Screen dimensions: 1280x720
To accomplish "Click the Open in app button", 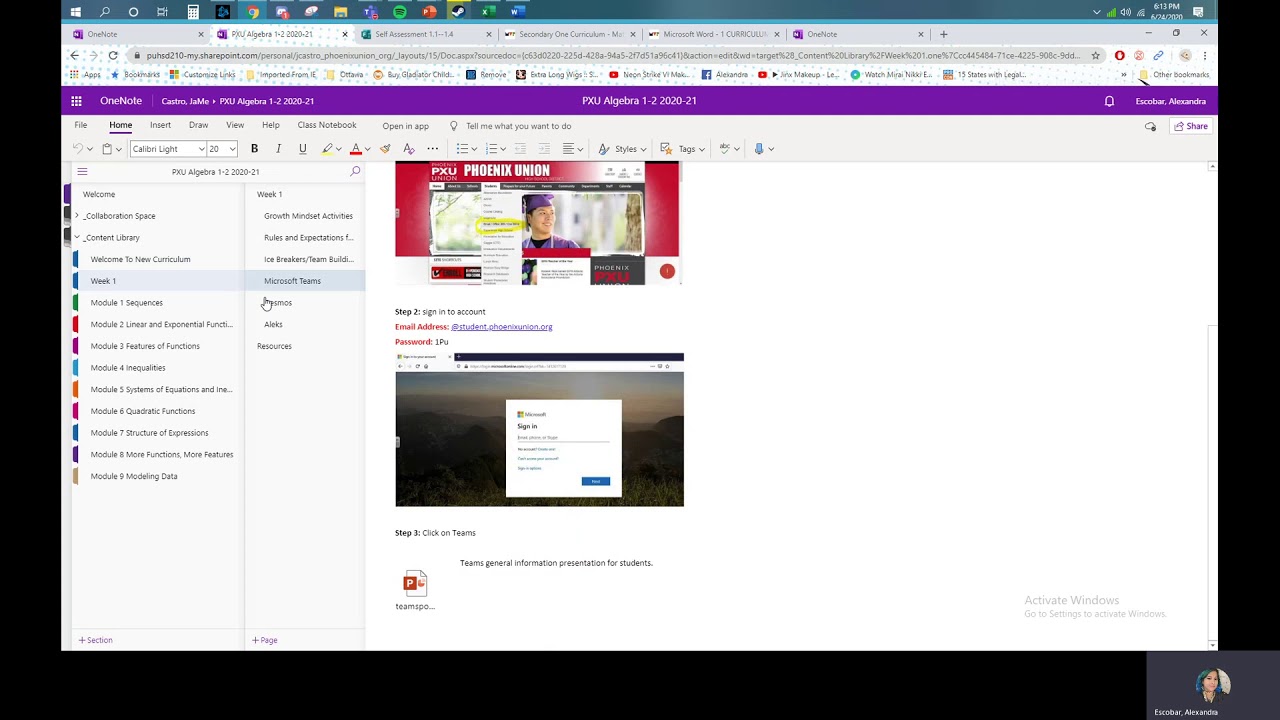I will click(x=405, y=126).
